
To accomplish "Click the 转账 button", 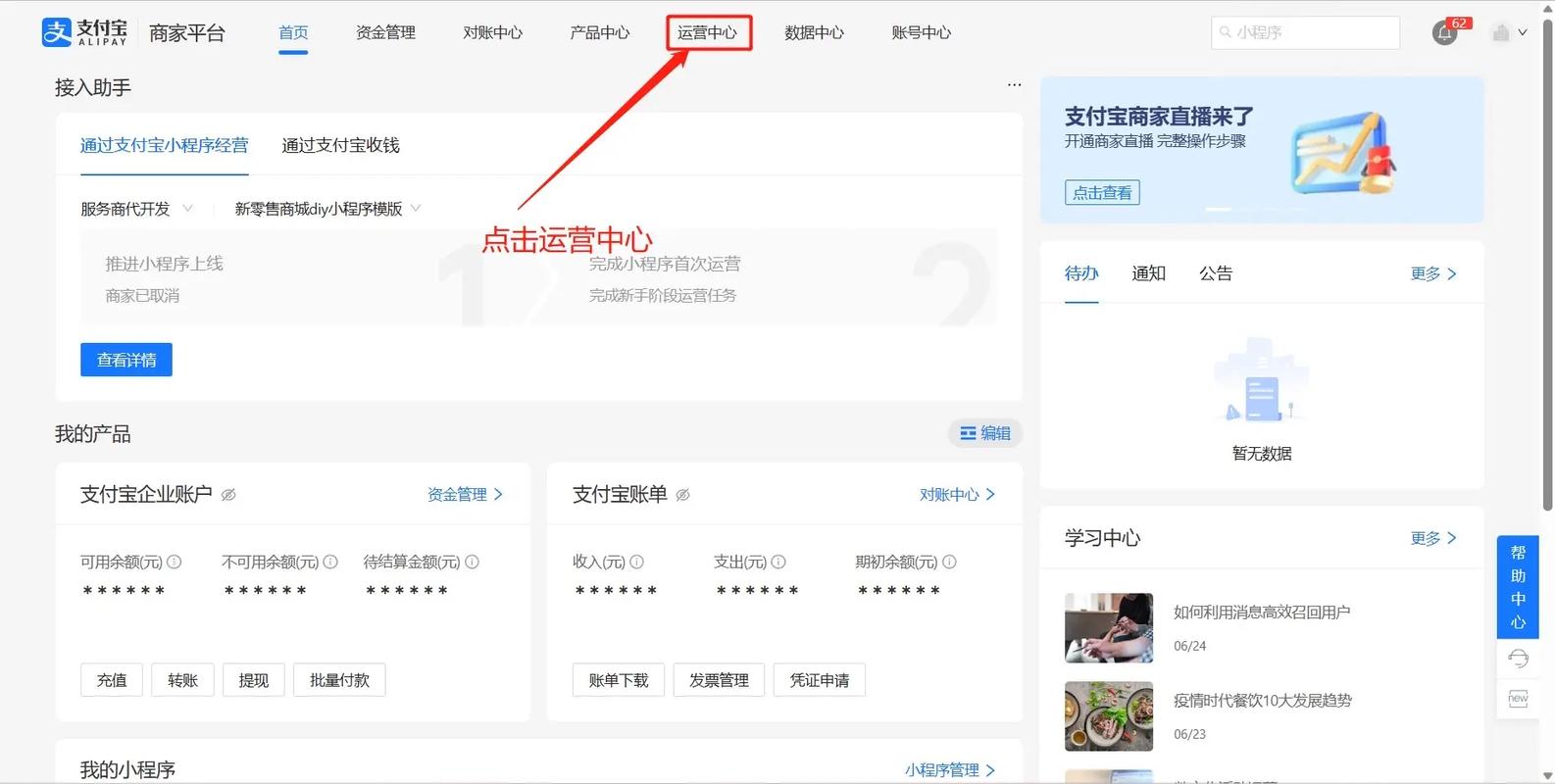I will click(x=182, y=680).
